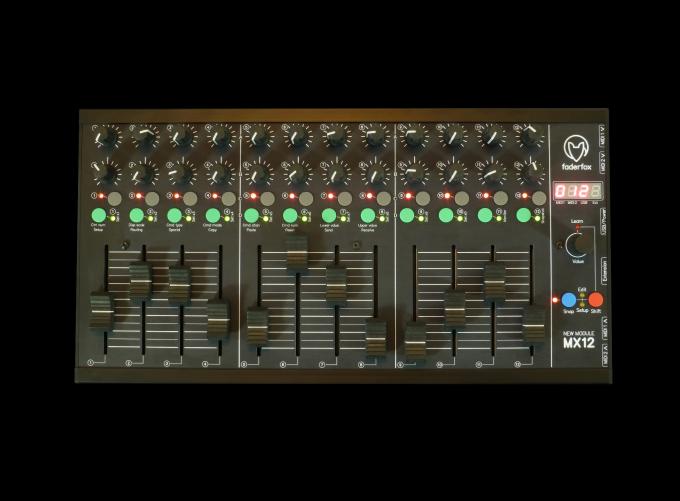Push the green Cmd type / Special button
Screen dimensions: 680x501
point(174,215)
